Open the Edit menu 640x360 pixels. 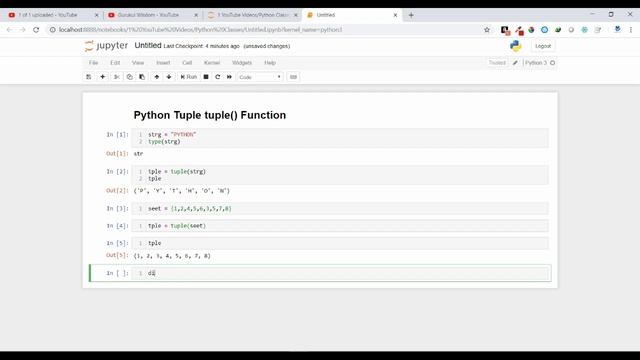(x=115, y=63)
